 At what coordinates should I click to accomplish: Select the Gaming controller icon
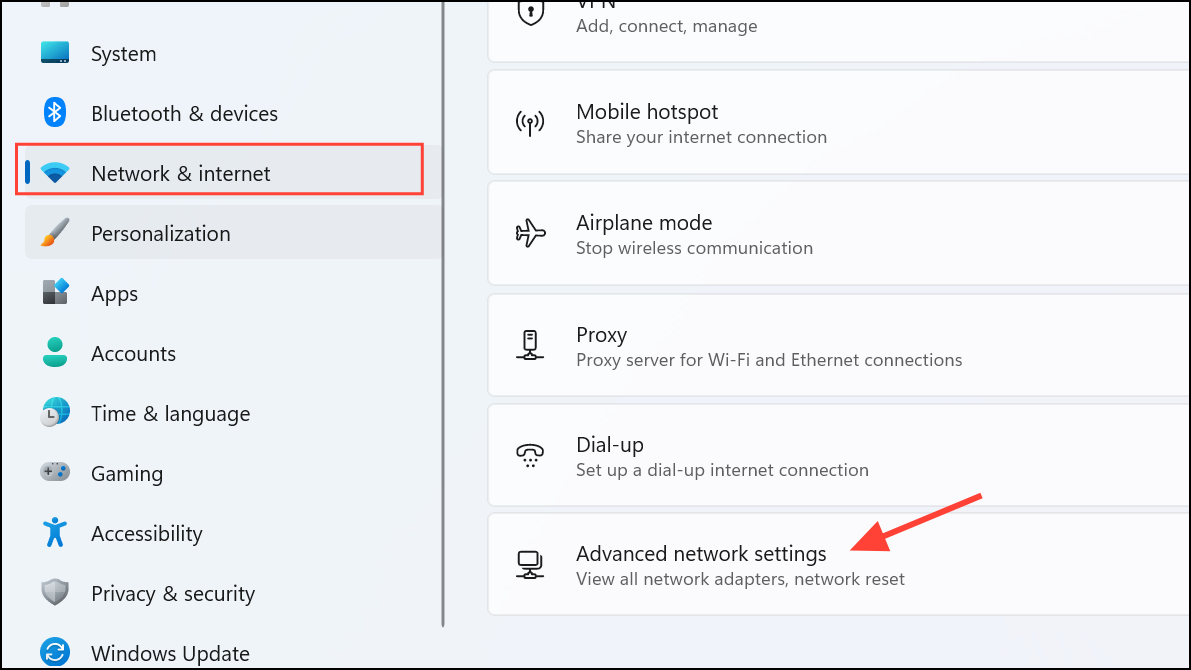pyautogui.click(x=54, y=473)
